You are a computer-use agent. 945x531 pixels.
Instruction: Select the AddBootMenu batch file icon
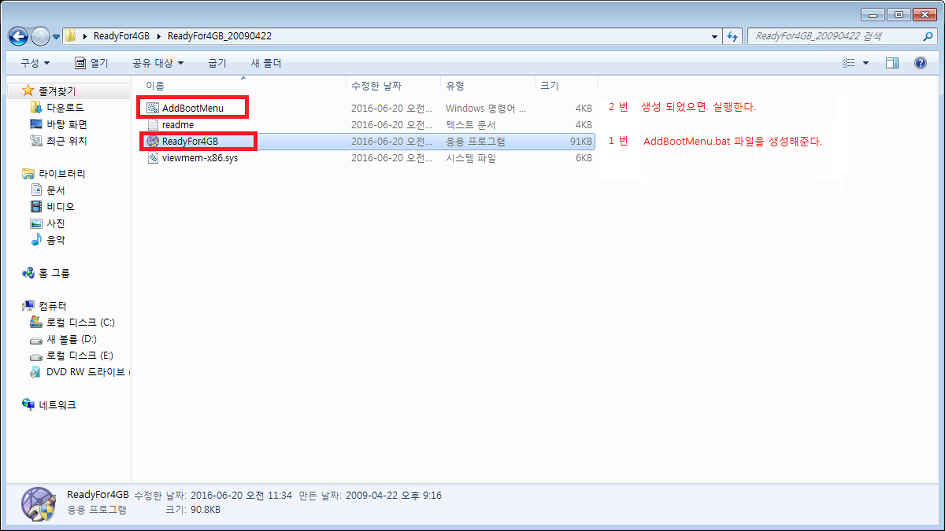[x=152, y=108]
